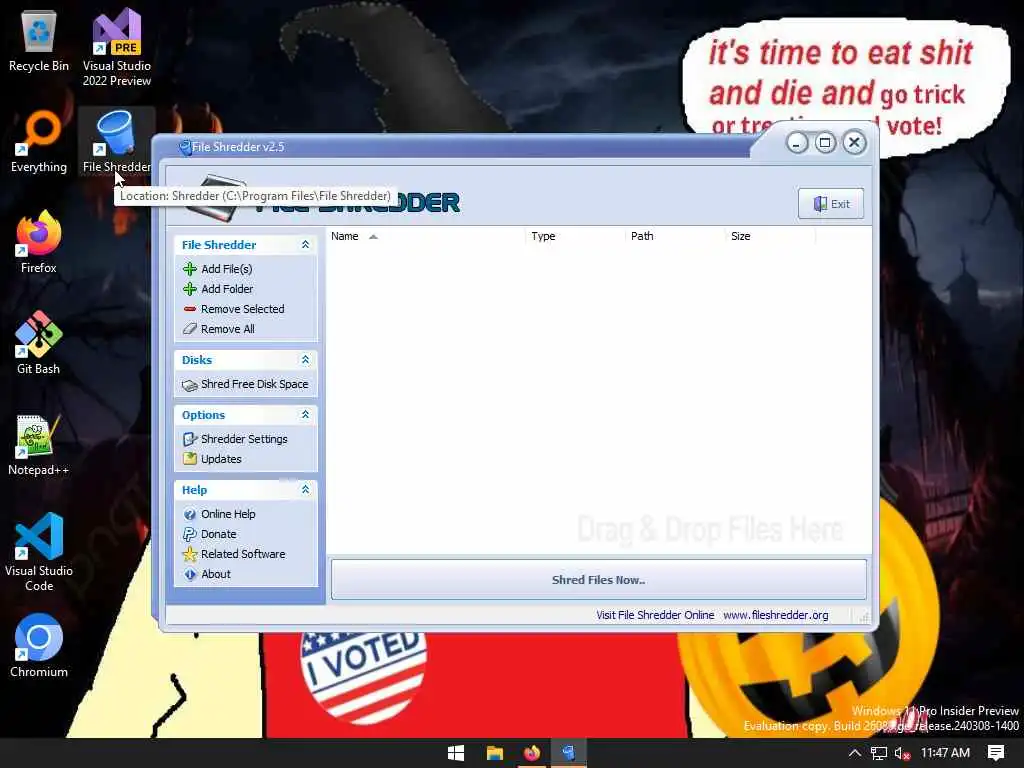This screenshot has height=768, width=1024.
Task: Open the Everything search desktop icon
Action: [x=39, y=142]
